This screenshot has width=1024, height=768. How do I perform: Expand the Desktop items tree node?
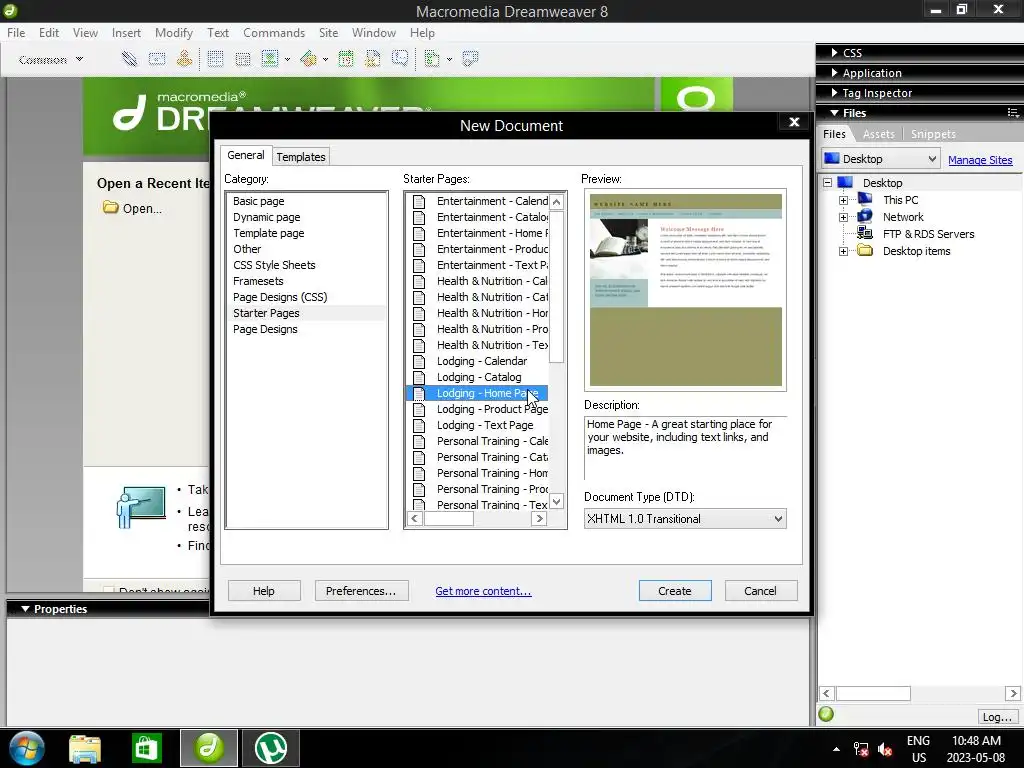(843, 251)
